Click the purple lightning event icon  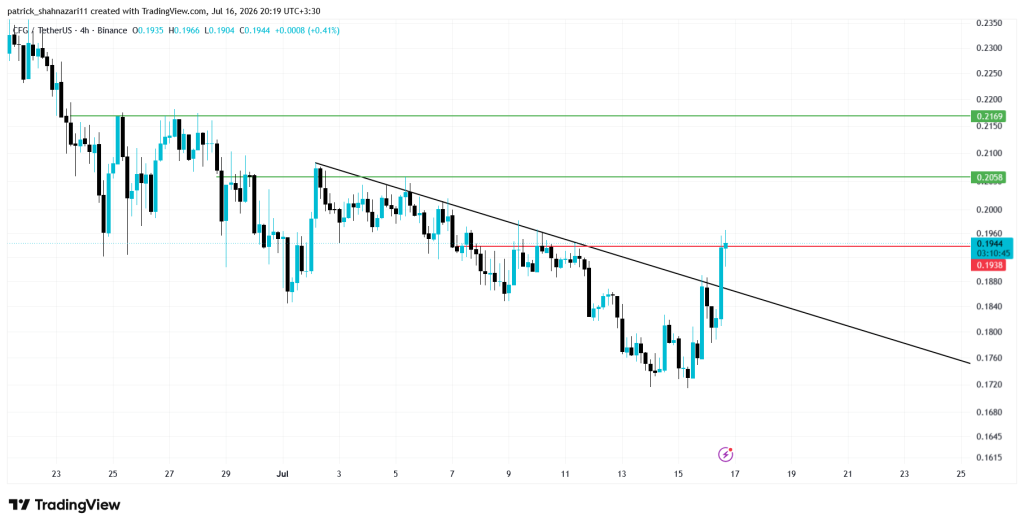point(725,453)
